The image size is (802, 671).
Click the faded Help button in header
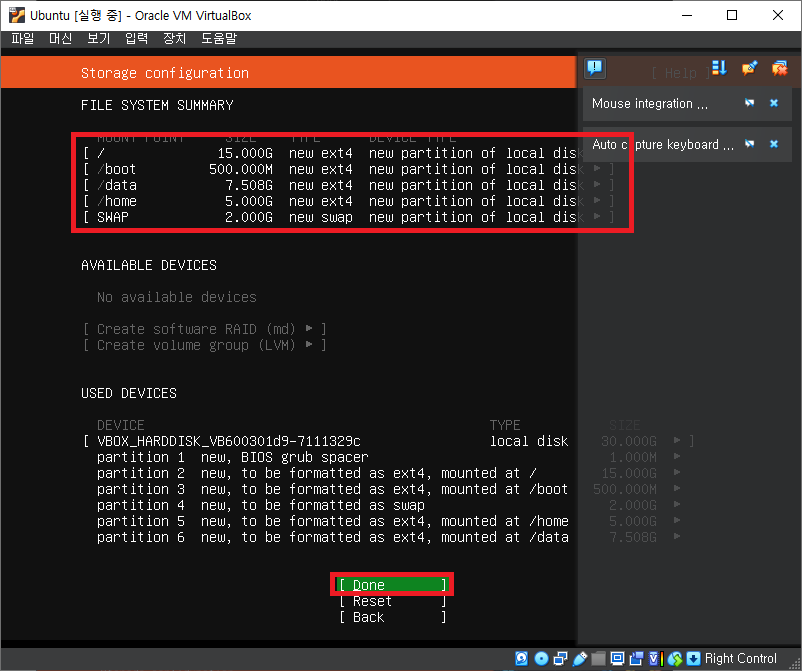coord(680,73)
